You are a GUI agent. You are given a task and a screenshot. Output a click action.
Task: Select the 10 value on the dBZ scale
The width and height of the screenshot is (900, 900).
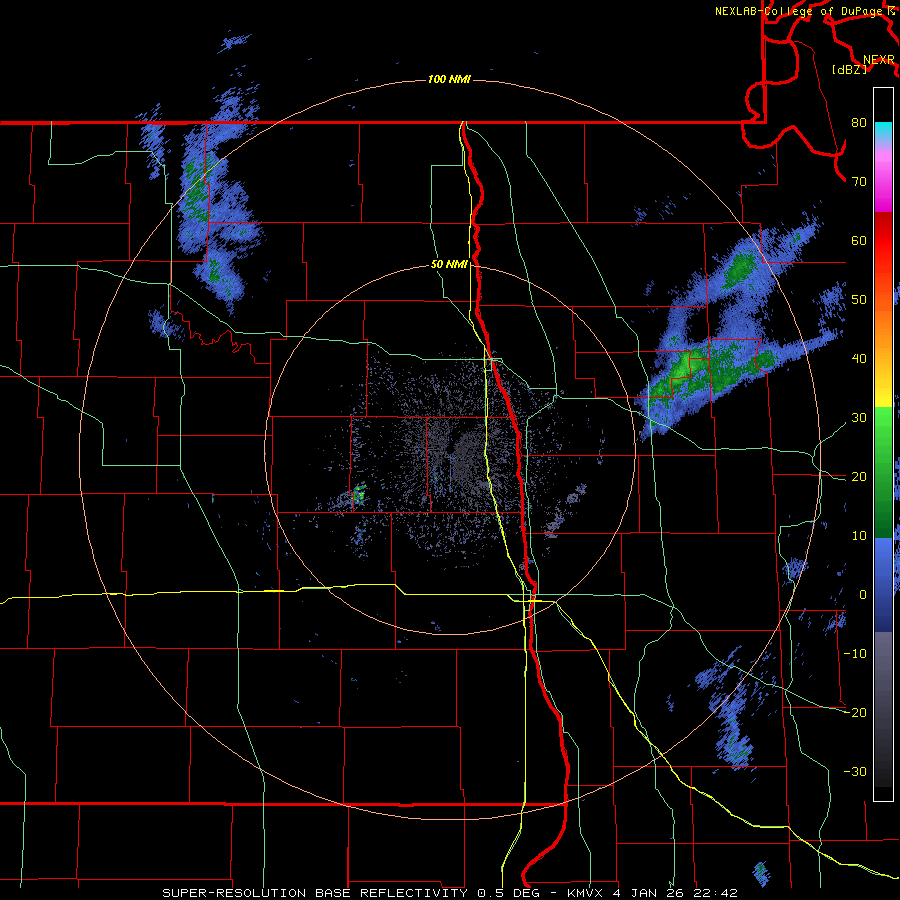point(859,536)
